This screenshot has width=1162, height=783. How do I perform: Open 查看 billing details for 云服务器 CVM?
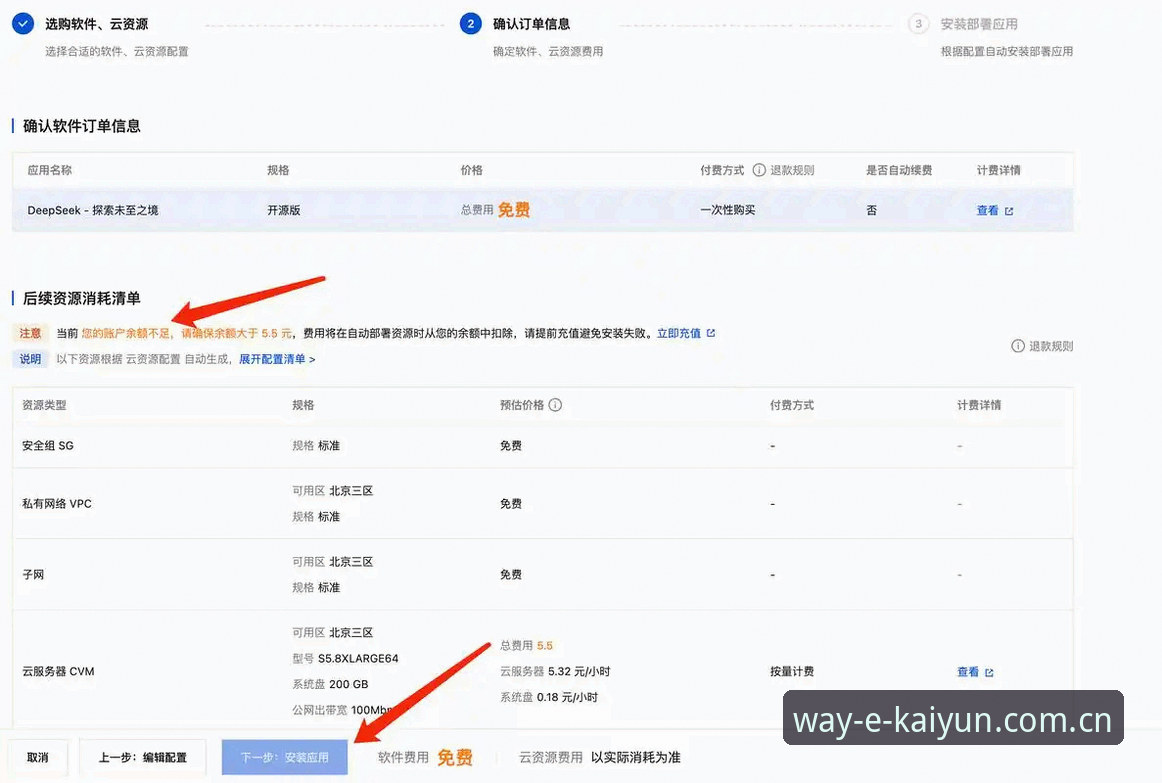pos(968,672)
